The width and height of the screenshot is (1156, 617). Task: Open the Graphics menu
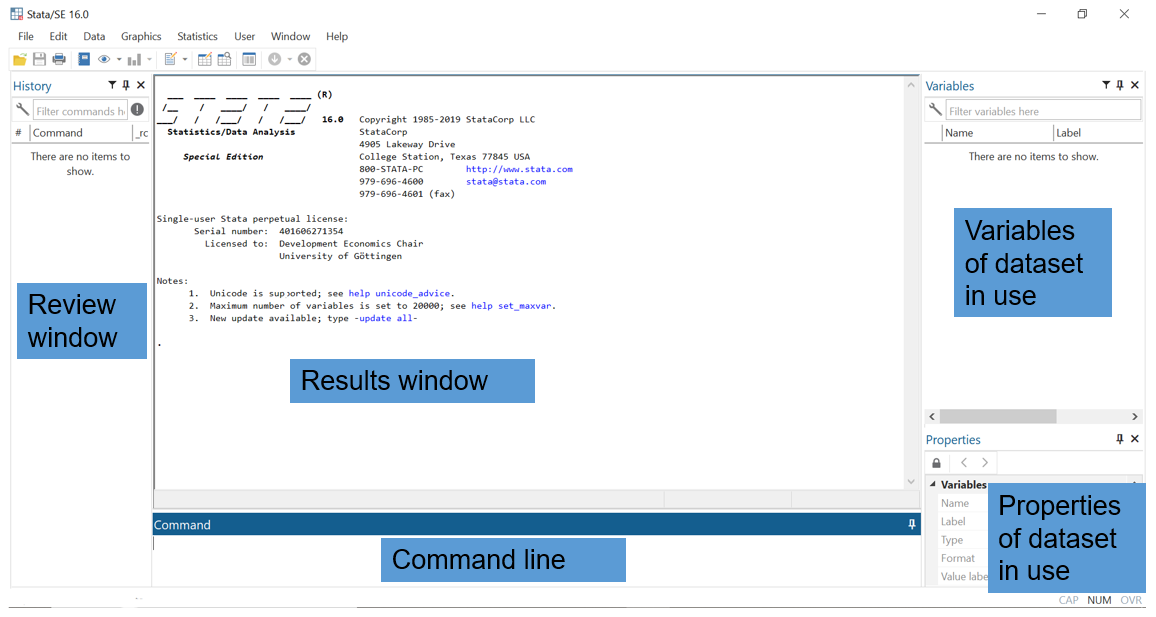pos(141,36)
